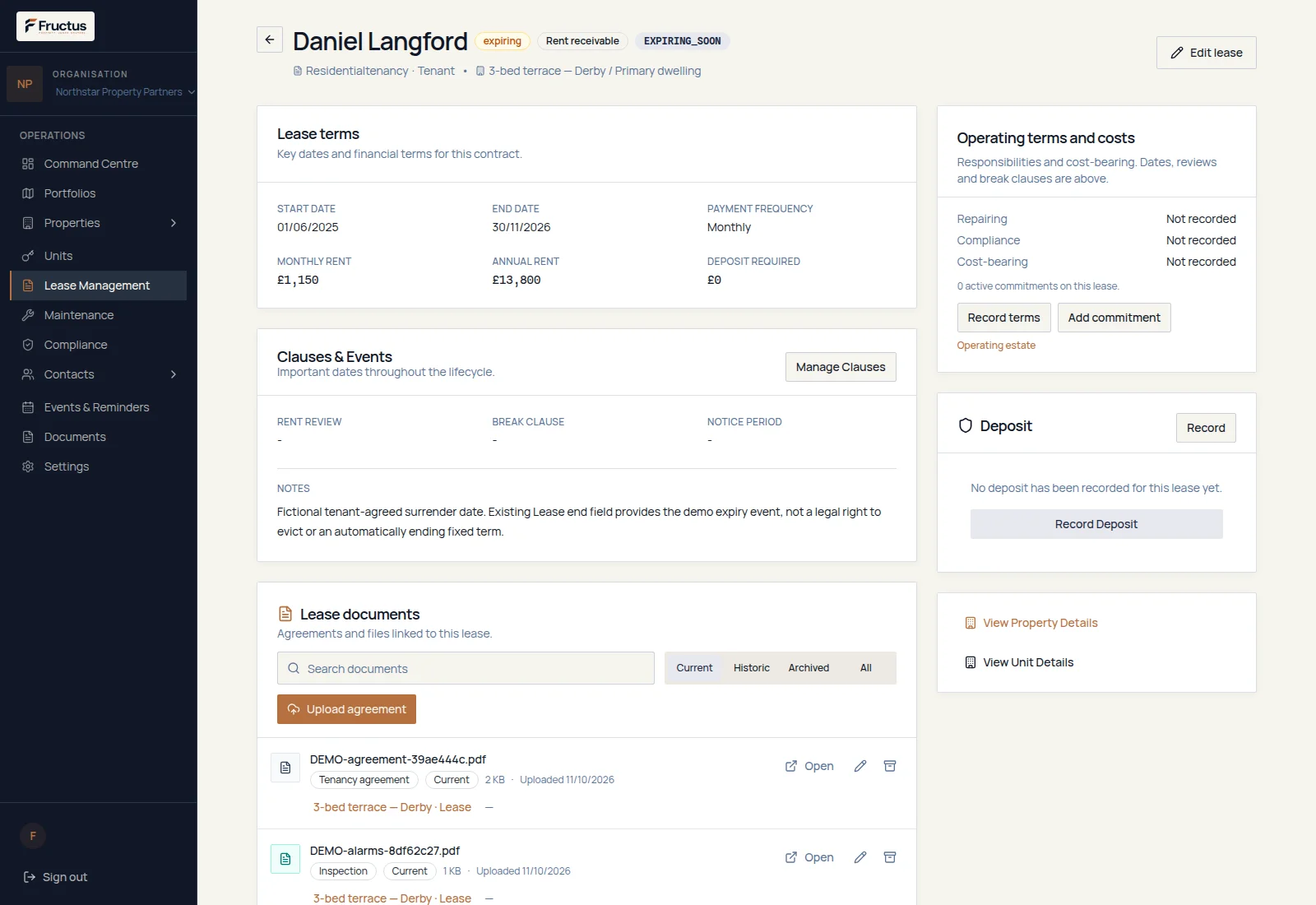Expand the Properties submenu chevron
Viewport: 1316px width, 905px height.
[x=174, y=223]
